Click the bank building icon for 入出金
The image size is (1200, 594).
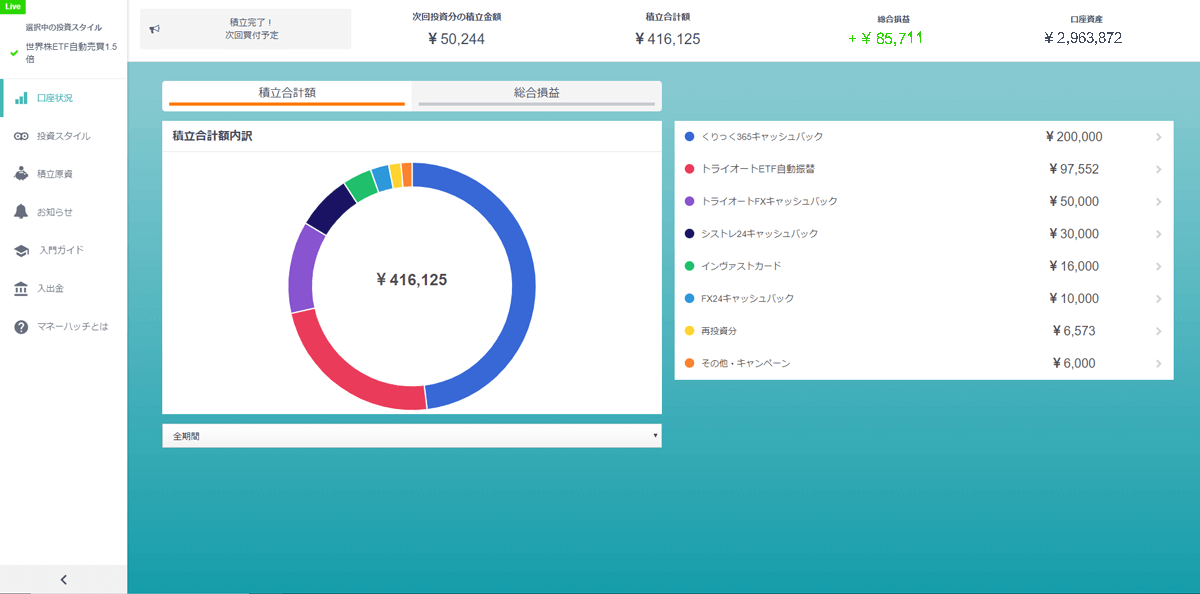[21, 288]
